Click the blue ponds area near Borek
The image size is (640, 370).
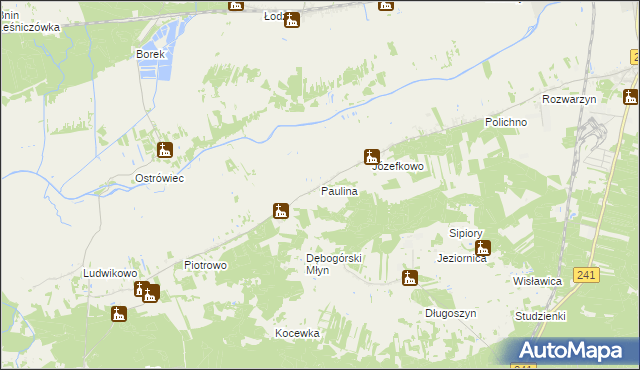pos(159,51)
